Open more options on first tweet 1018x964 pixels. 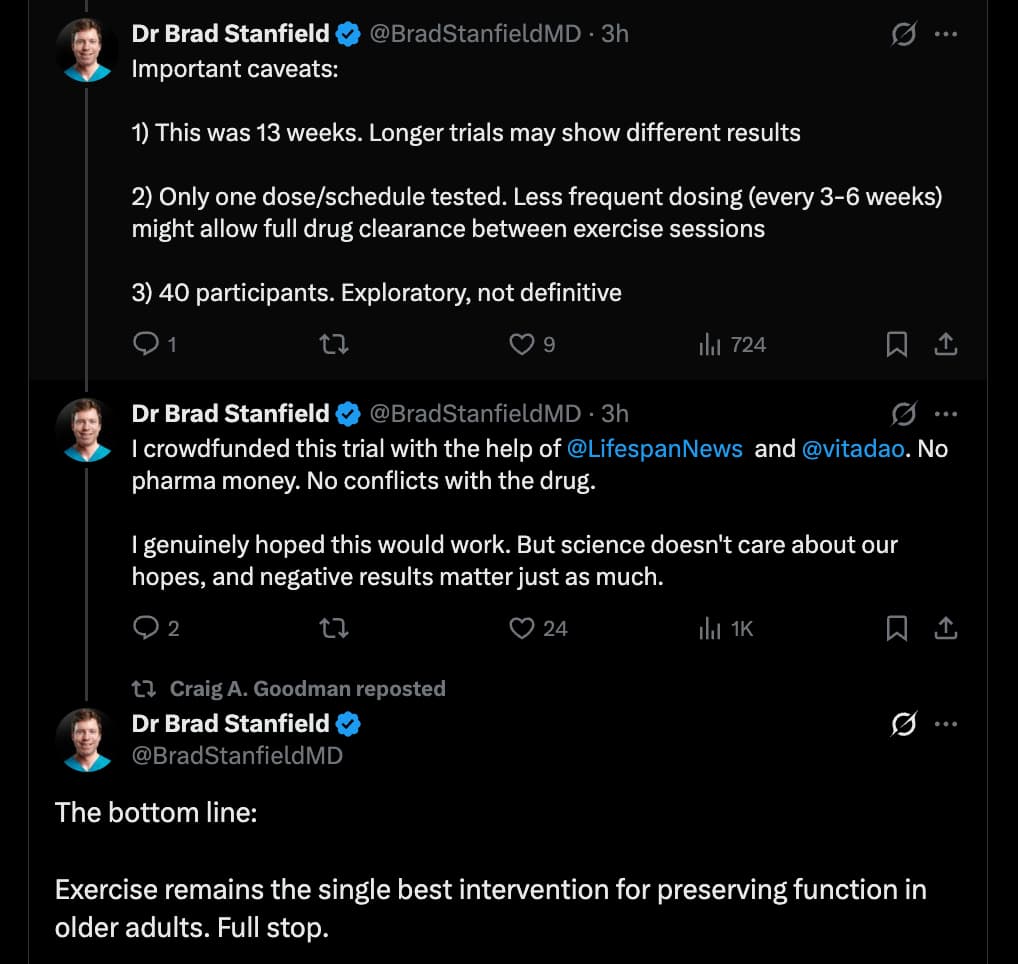pos(945,34)
